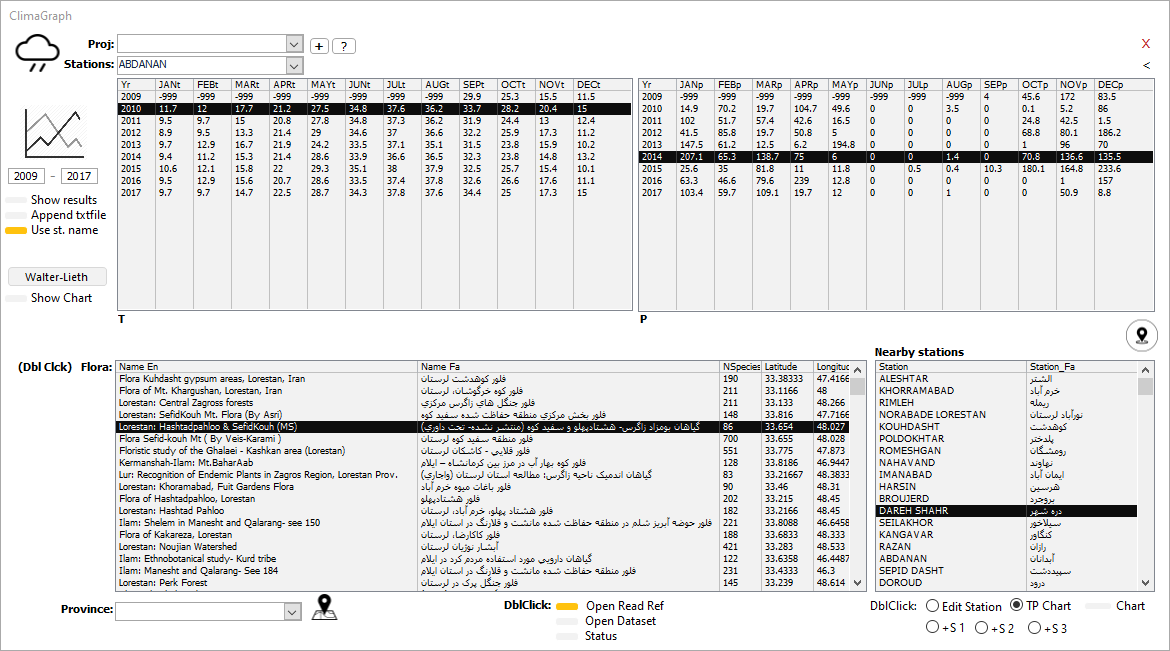Click the Name Fa column header
This screenshot has width=1170, height=651.
point(569,367)
